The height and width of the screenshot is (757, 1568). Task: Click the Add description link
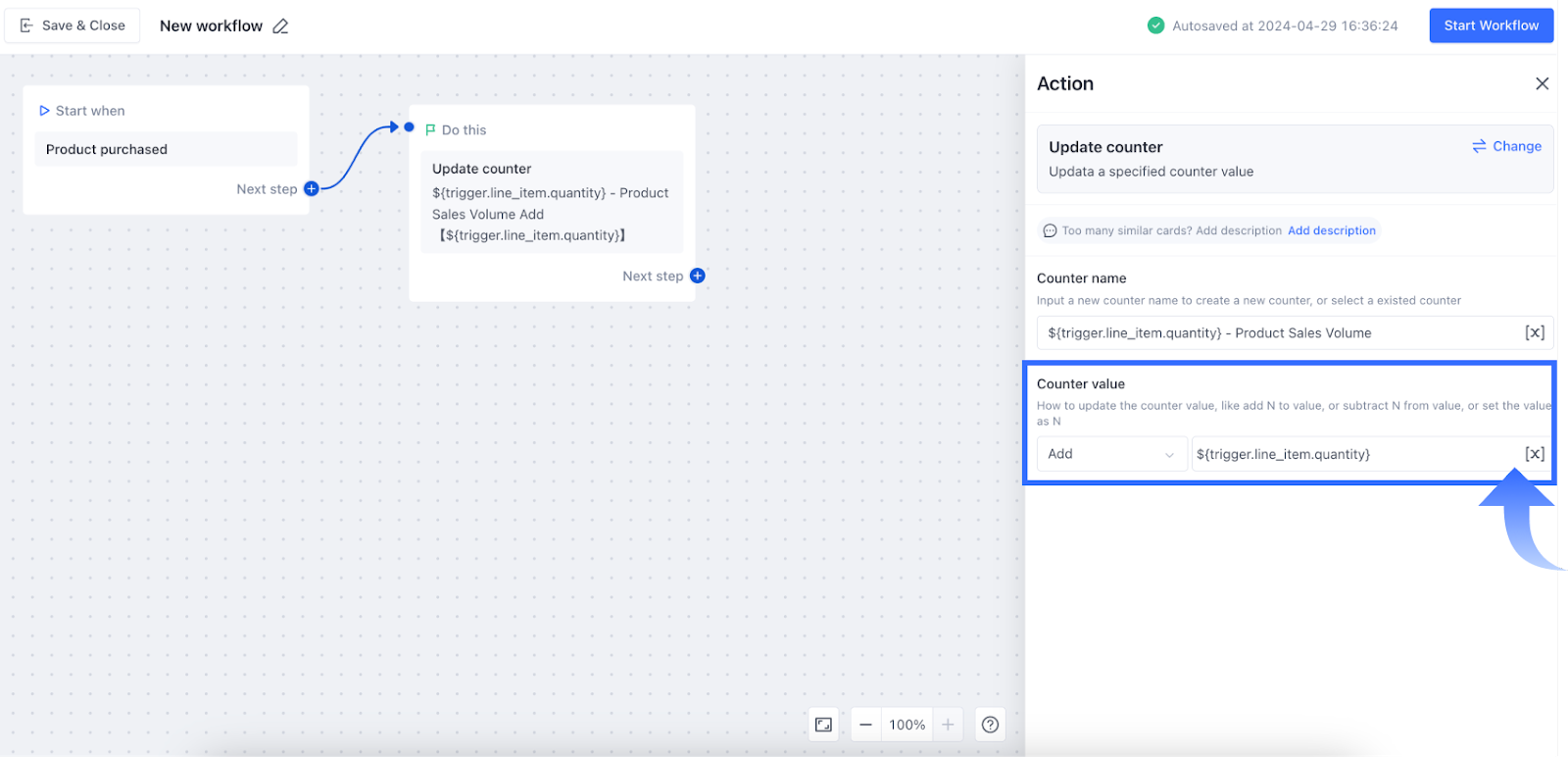(x=1331, y=231)
